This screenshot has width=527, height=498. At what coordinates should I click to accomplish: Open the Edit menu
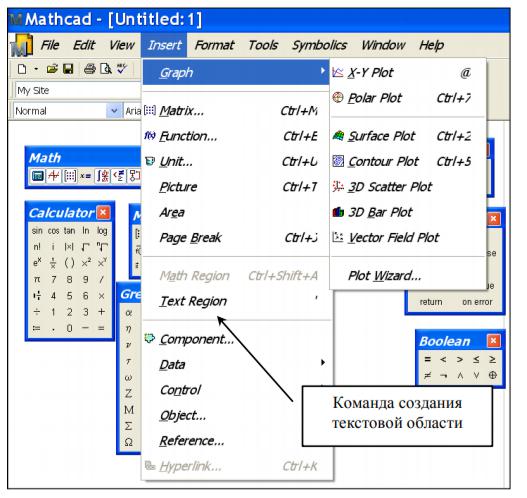(84, 45)
